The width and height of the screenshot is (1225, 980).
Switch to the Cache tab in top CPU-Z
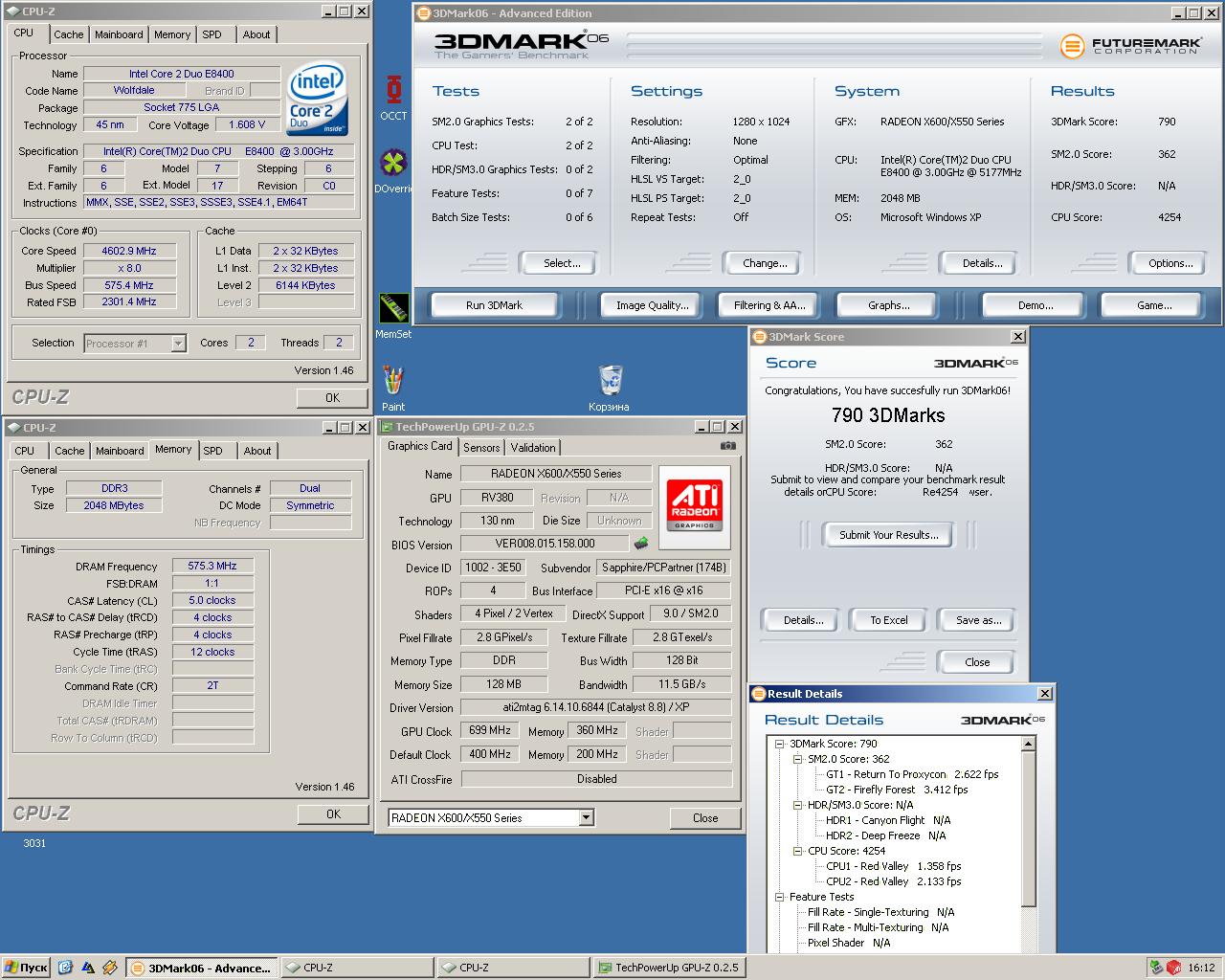68,34
